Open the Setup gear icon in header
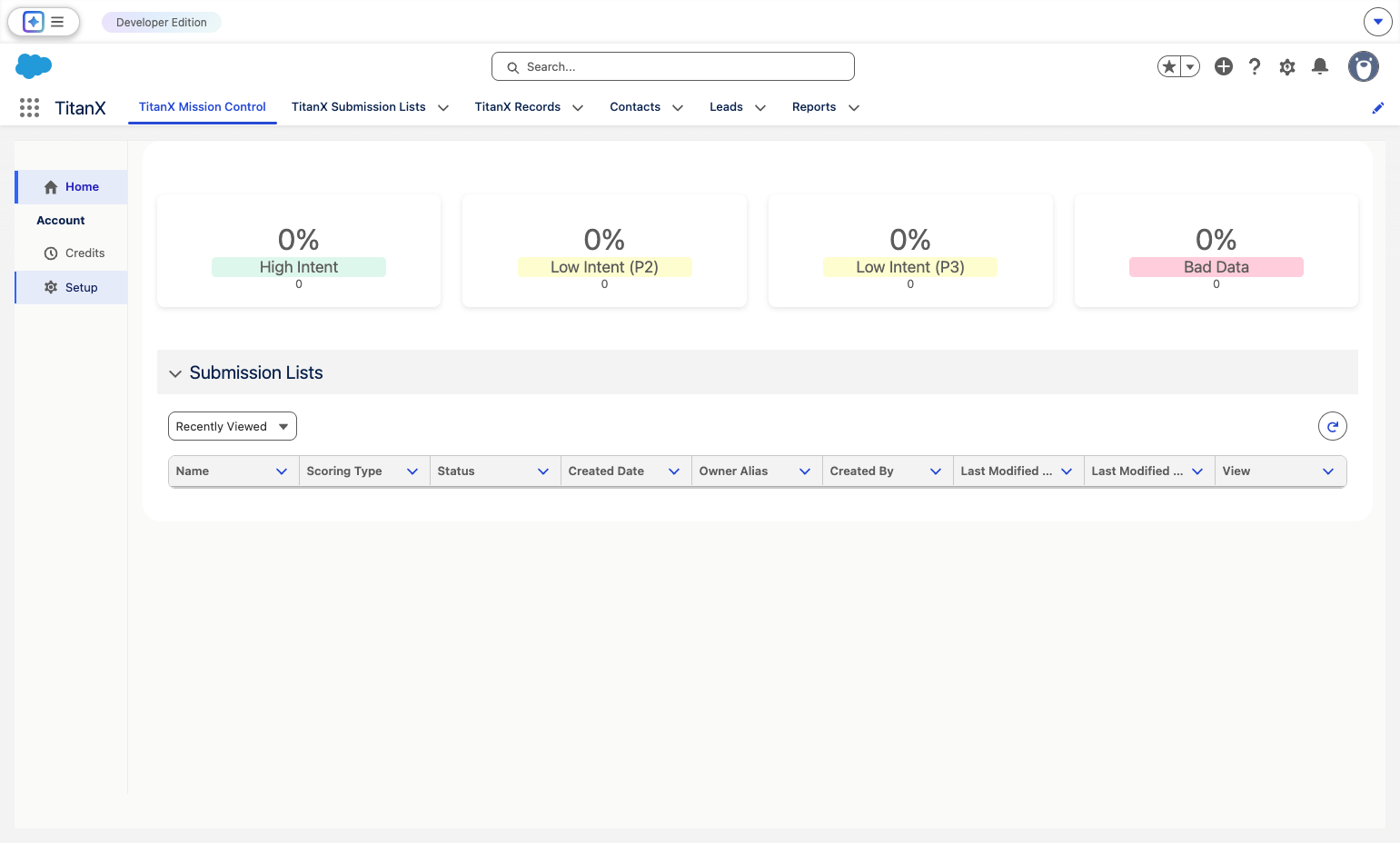 (1287, 66)
